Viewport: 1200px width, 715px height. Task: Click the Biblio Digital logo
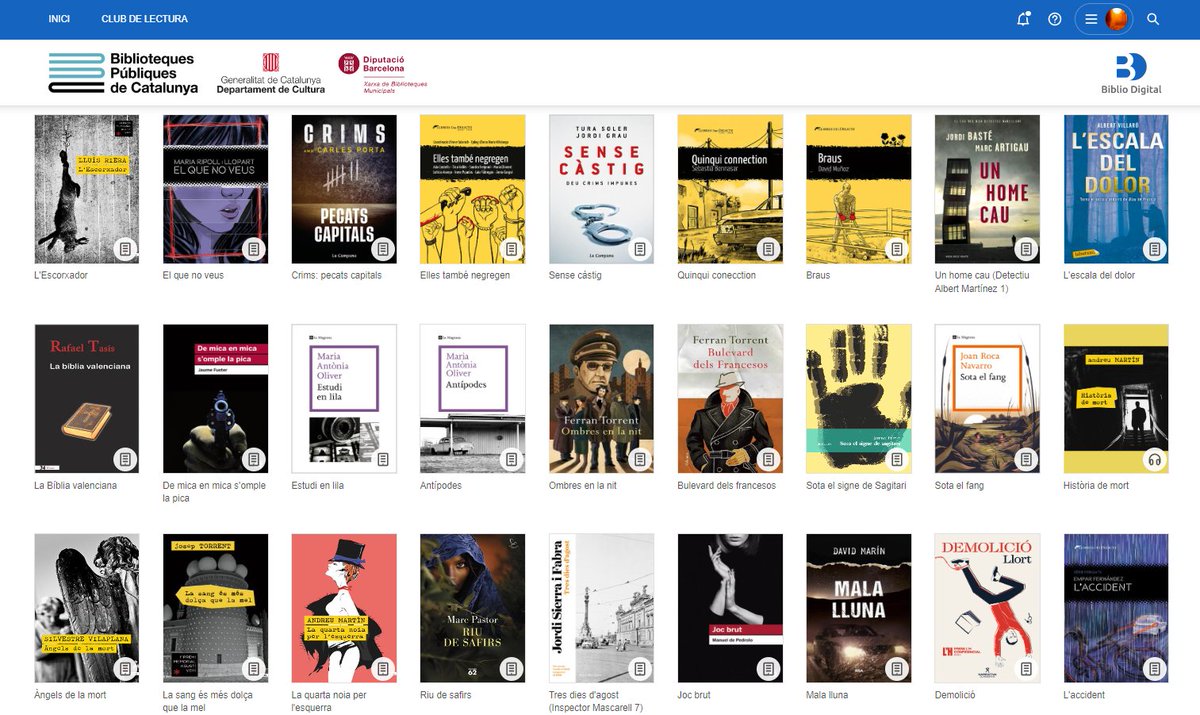[1130, 72]
